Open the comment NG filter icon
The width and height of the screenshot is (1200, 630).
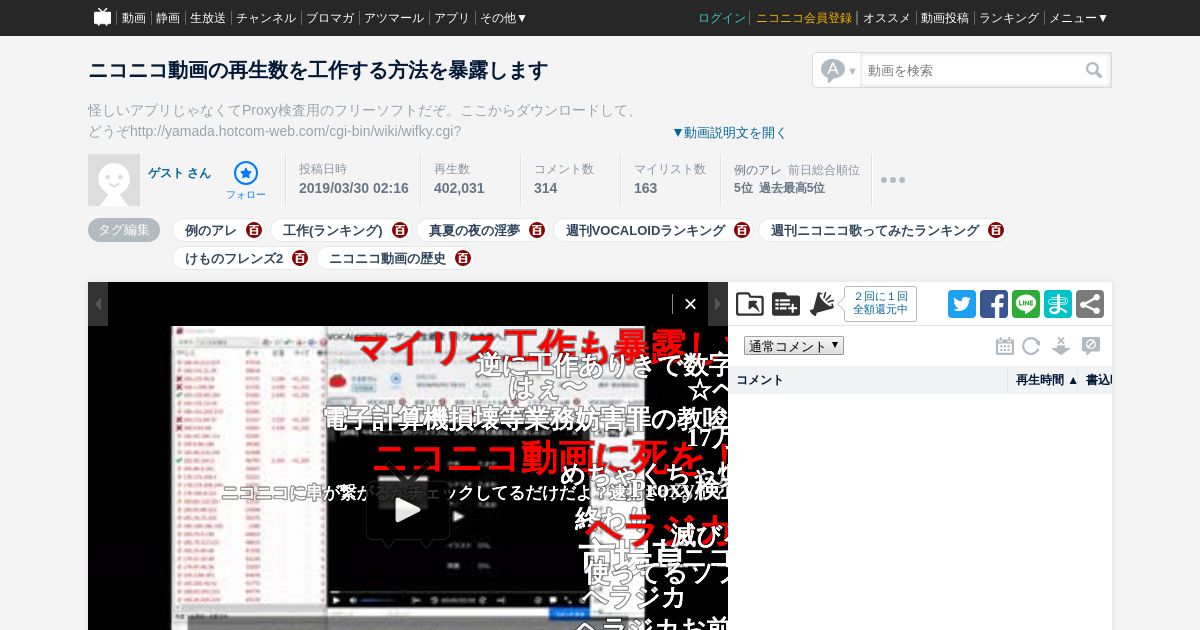tap(1091, 346)
